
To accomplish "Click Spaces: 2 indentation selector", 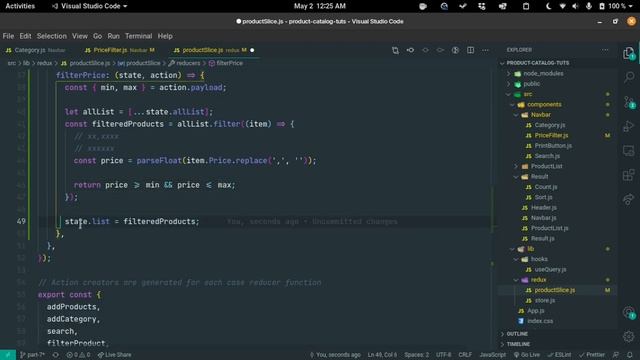I will point(416,355).
